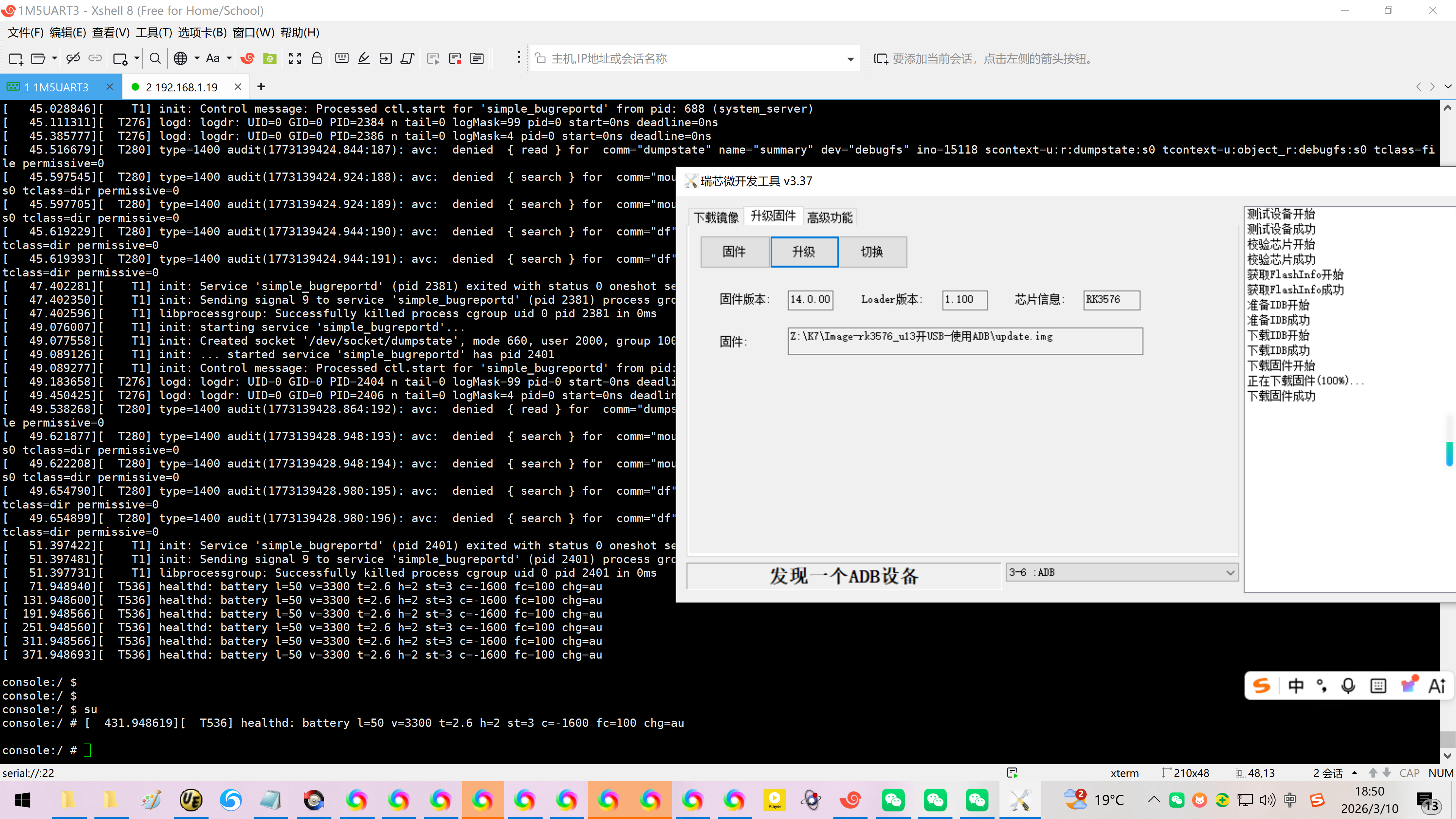Click the keyboard mapping toolbar icon
Viewport: 1456px width, 819px height.
click(342, 58)
